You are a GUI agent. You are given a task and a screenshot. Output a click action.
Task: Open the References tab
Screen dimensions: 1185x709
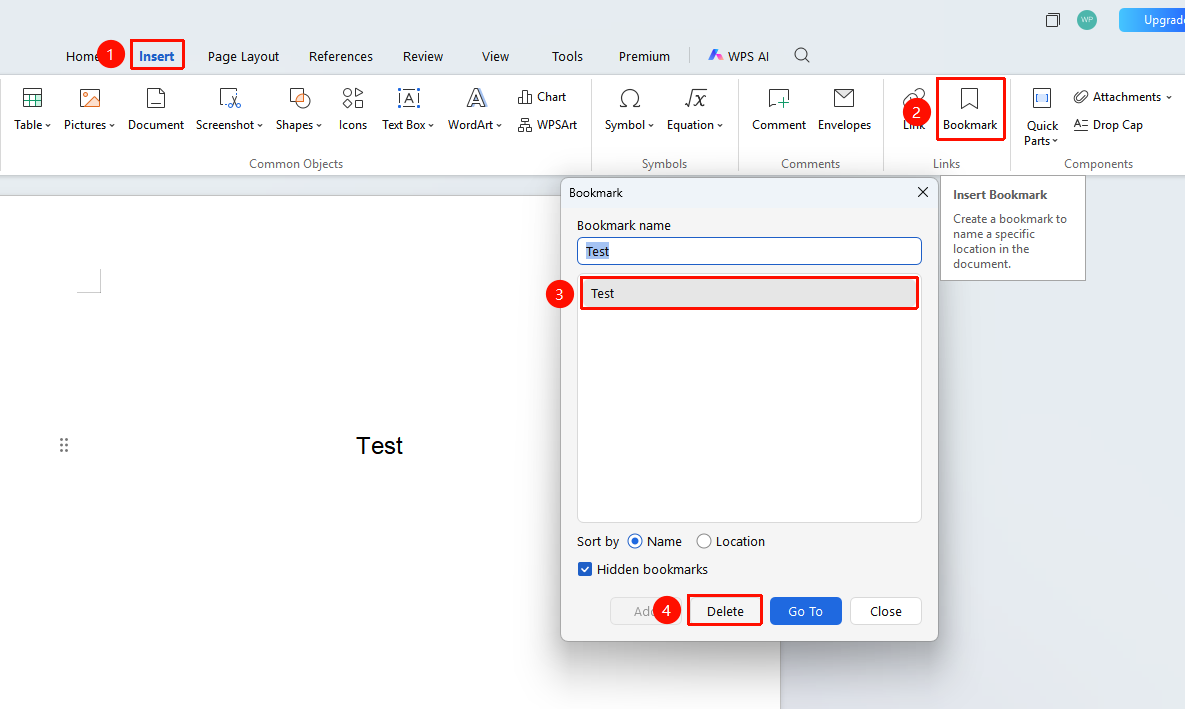point(341,56)
